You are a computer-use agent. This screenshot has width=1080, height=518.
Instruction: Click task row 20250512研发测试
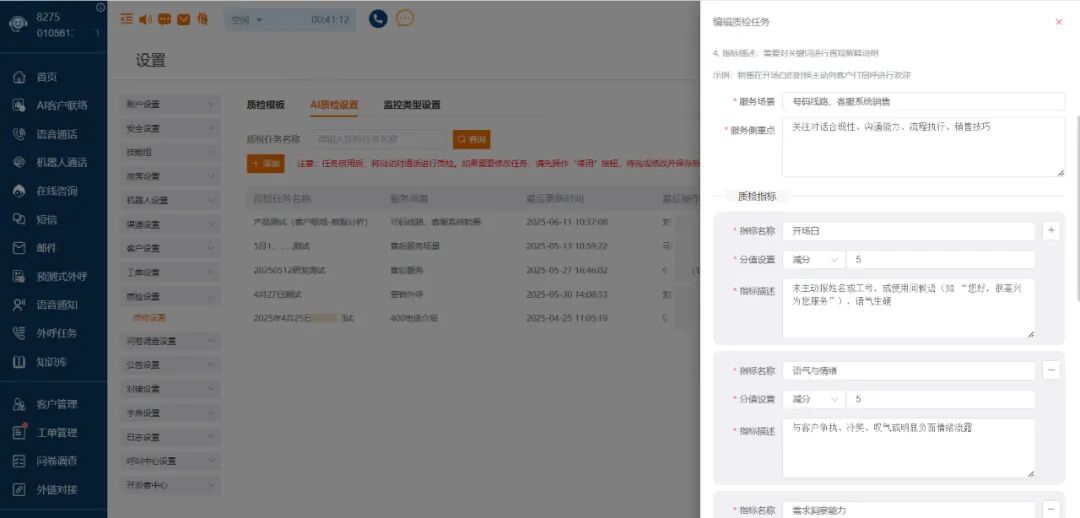click(472, 270)
